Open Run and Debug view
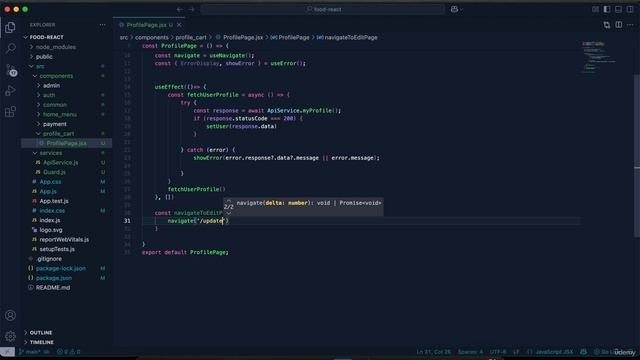This screenshot has height=360, width=640. (x=11, y=91)
